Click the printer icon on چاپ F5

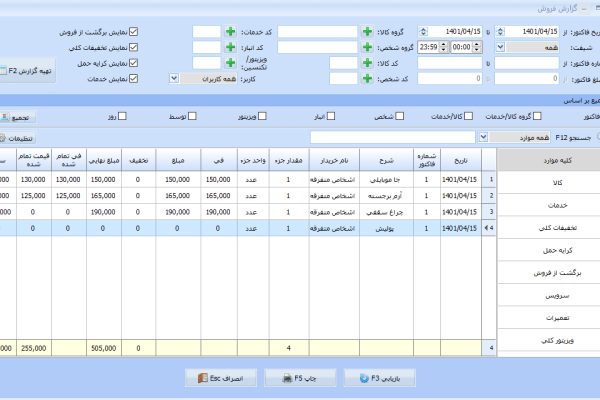(x=287, y=378)
